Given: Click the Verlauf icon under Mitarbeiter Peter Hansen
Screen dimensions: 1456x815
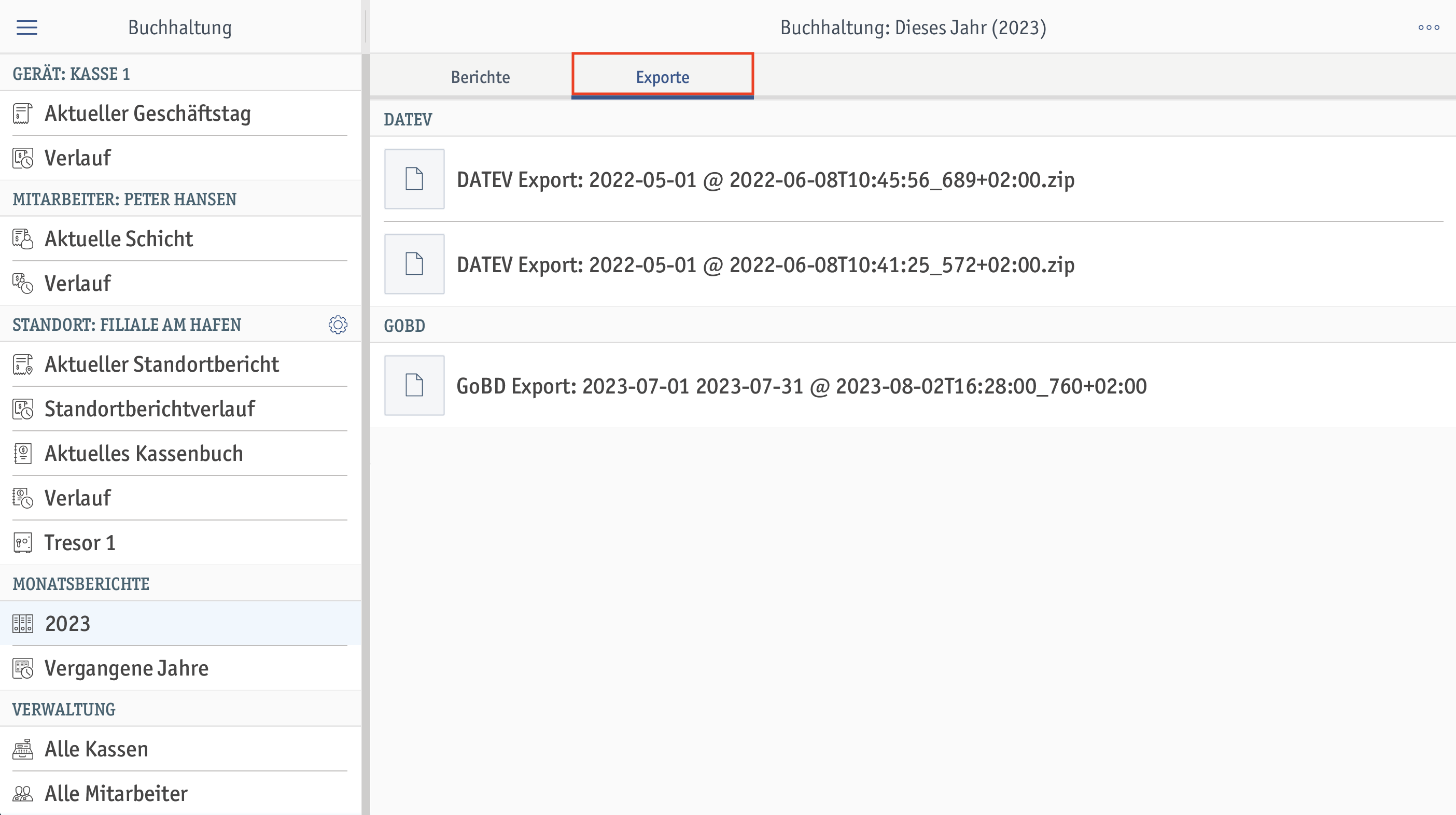Looking at the screenshot, I should [x=23, y=284].
